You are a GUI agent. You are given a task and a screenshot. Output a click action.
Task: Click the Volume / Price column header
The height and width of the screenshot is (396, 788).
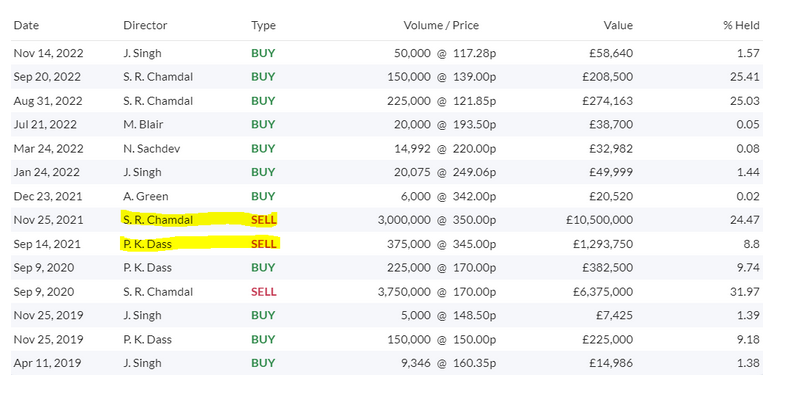pyautogui.click(x=441, y=26)
